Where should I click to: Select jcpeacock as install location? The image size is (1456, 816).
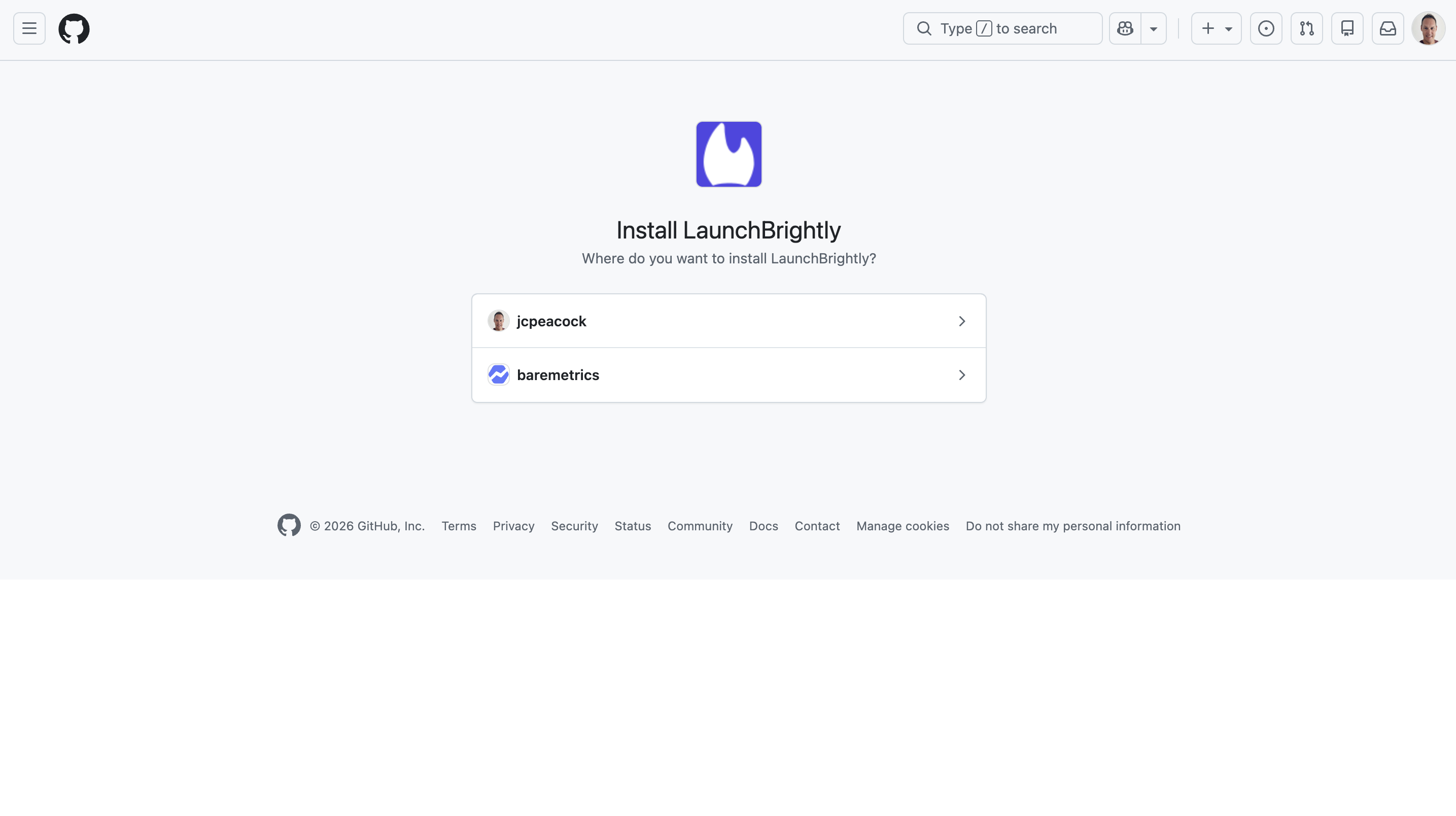tap(729, 321)
